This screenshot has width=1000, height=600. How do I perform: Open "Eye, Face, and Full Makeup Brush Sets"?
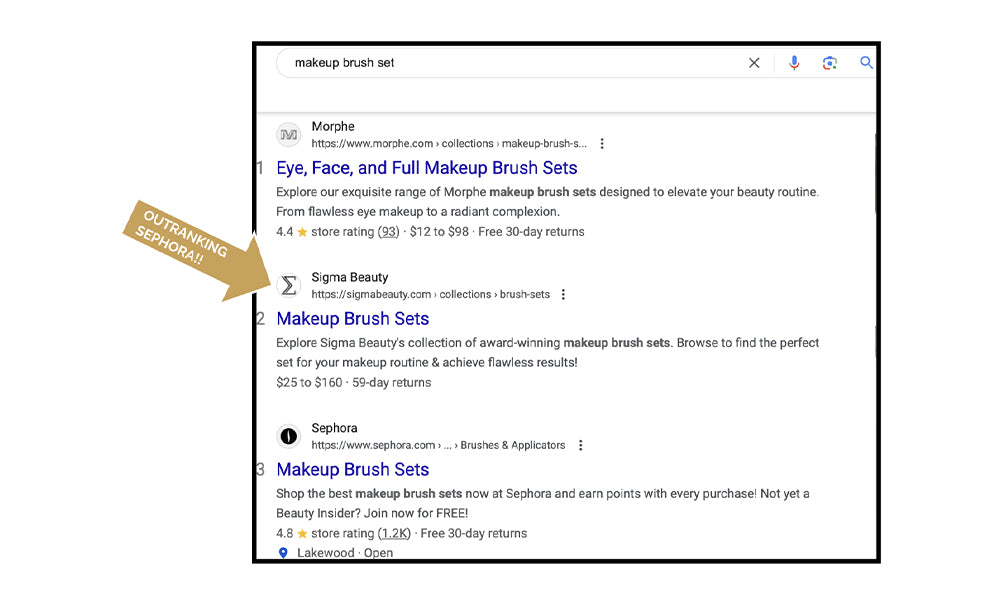tap(427, 168)
